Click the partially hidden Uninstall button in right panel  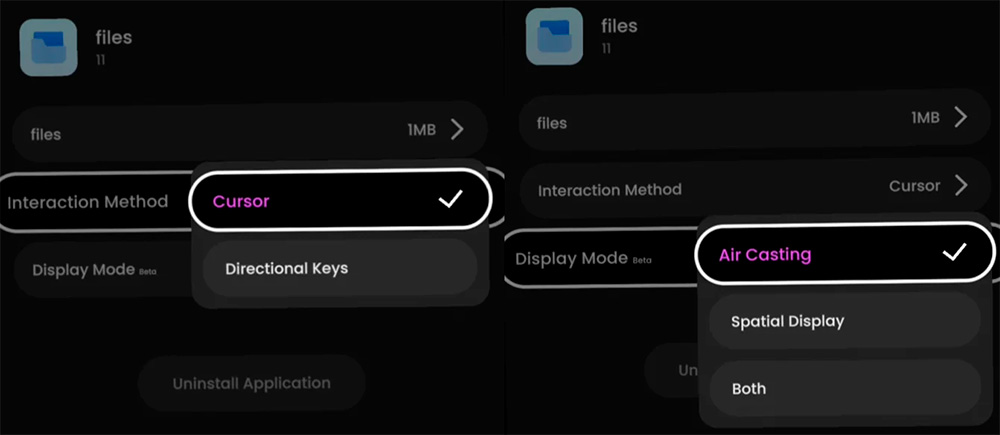coord(672,371)
